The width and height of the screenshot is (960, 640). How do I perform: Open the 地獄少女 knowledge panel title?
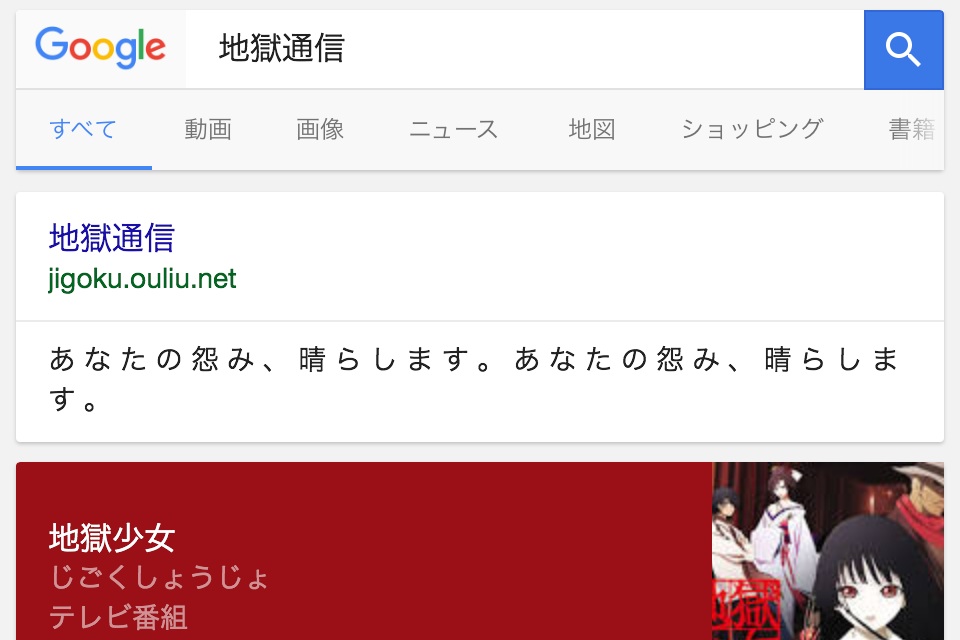click(112, 538)
